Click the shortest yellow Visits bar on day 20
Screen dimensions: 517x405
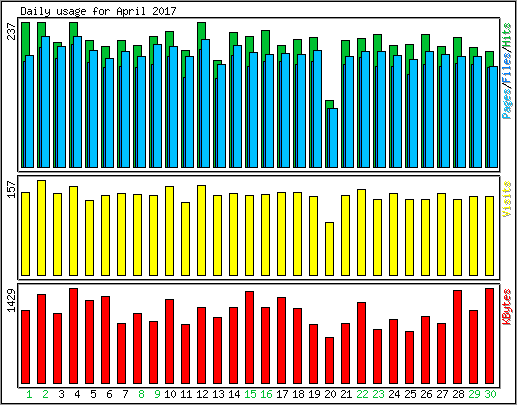[x=329, y=249]
